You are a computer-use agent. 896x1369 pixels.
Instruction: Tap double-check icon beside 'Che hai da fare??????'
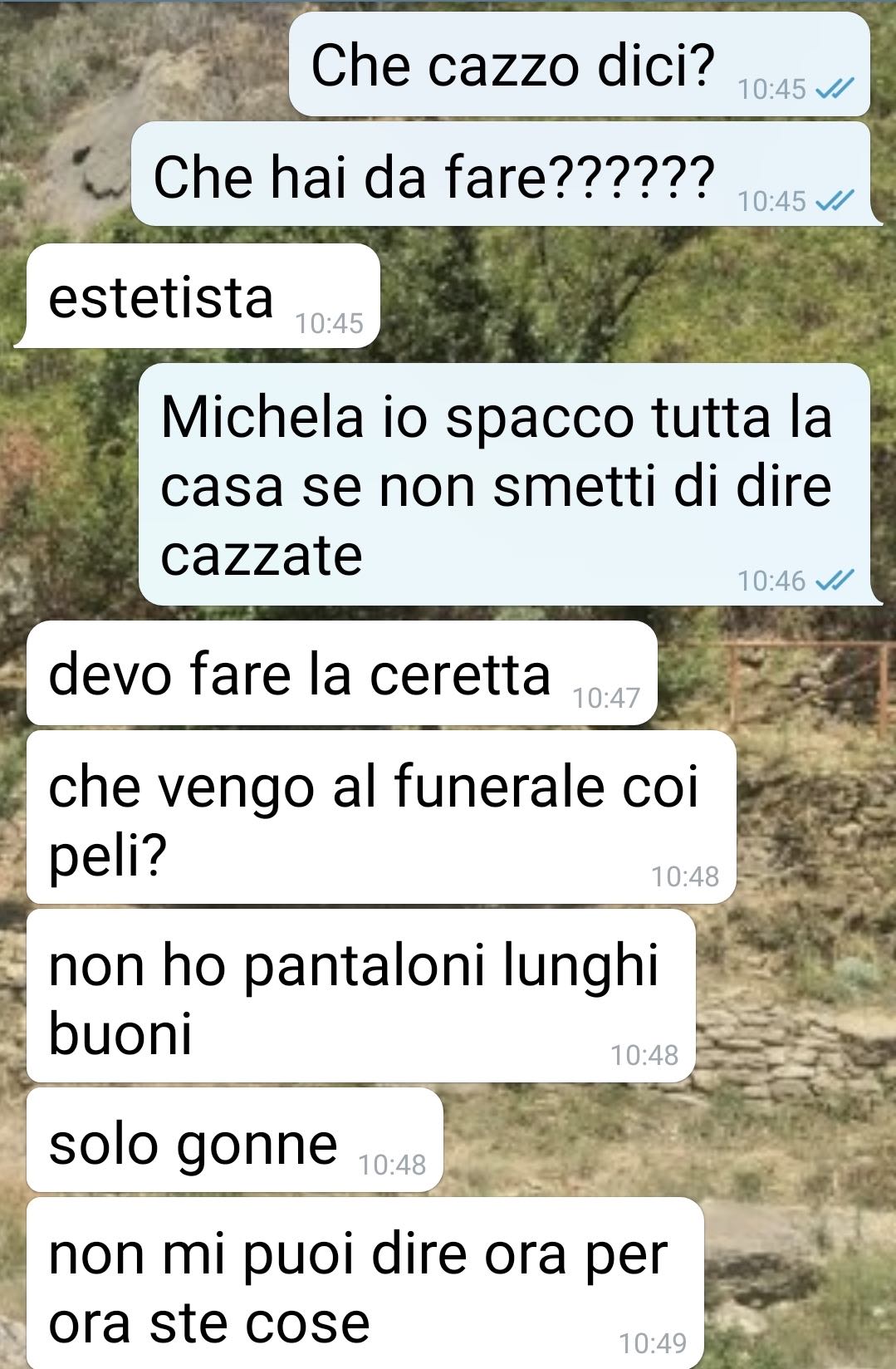coord(835,200)
